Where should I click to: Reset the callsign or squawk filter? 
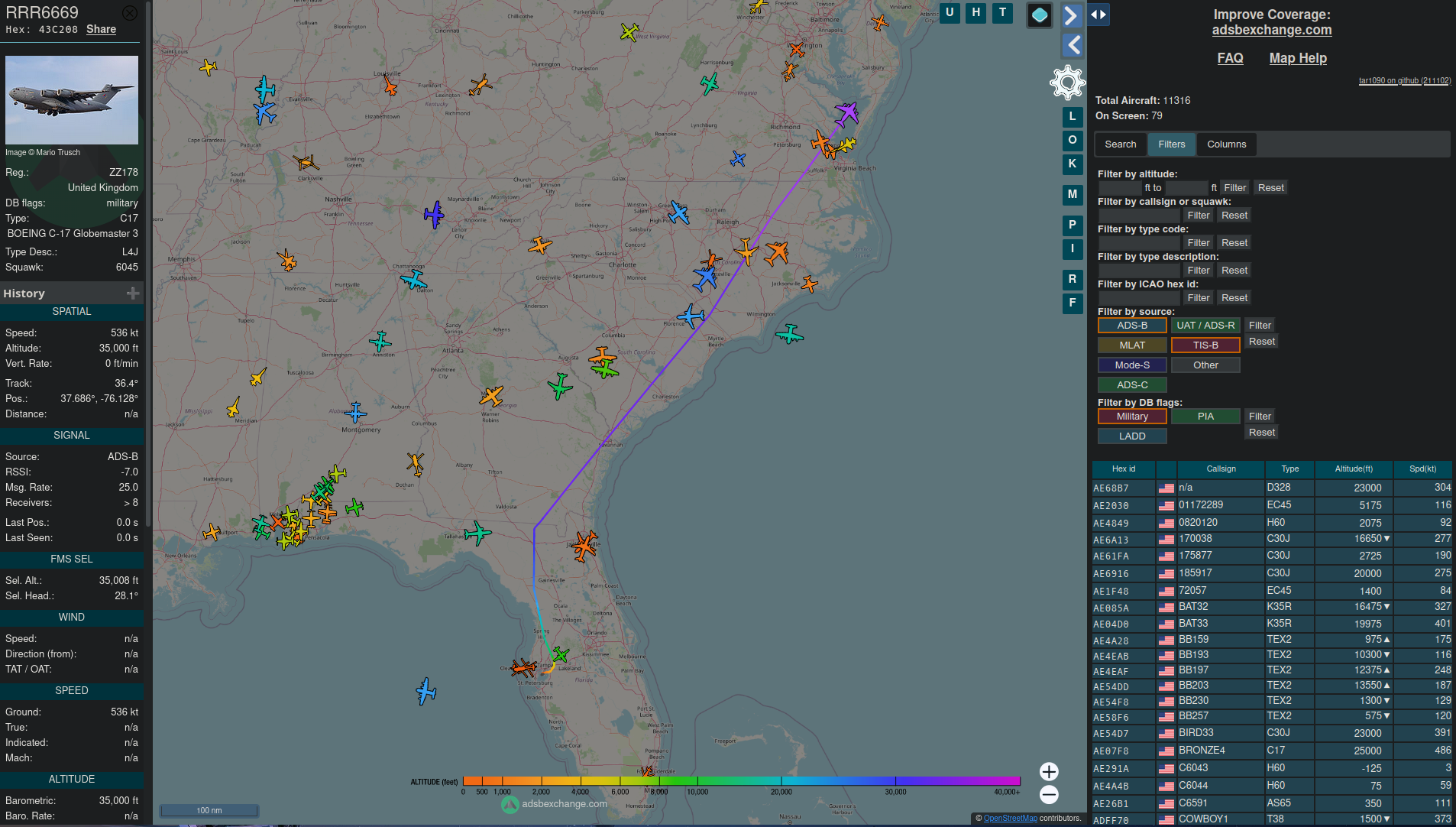pos(1234,216)
